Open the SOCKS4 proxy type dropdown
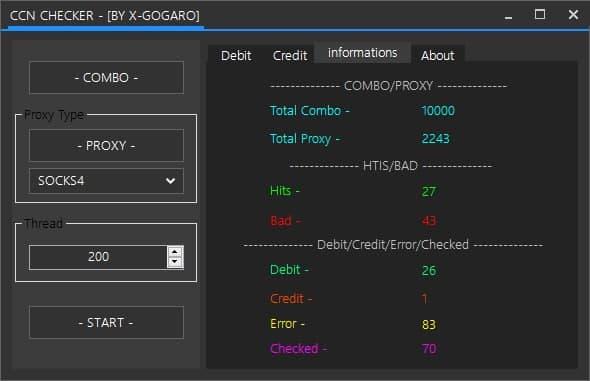Image resolution: width=590 pixels, height=381 pixels. pyautogui.click(x=106, y=181)
